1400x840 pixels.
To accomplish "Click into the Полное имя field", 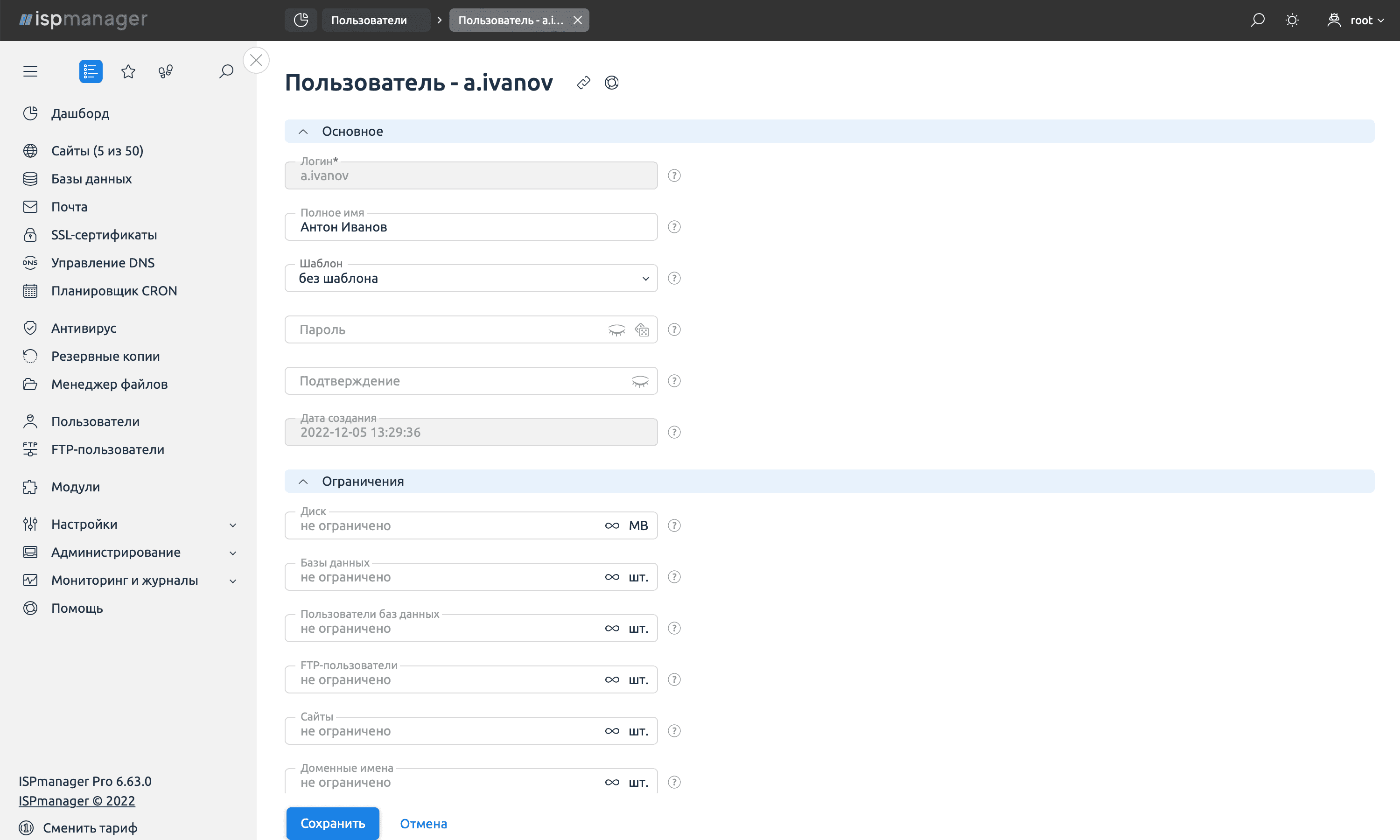I will click(471, 227).
